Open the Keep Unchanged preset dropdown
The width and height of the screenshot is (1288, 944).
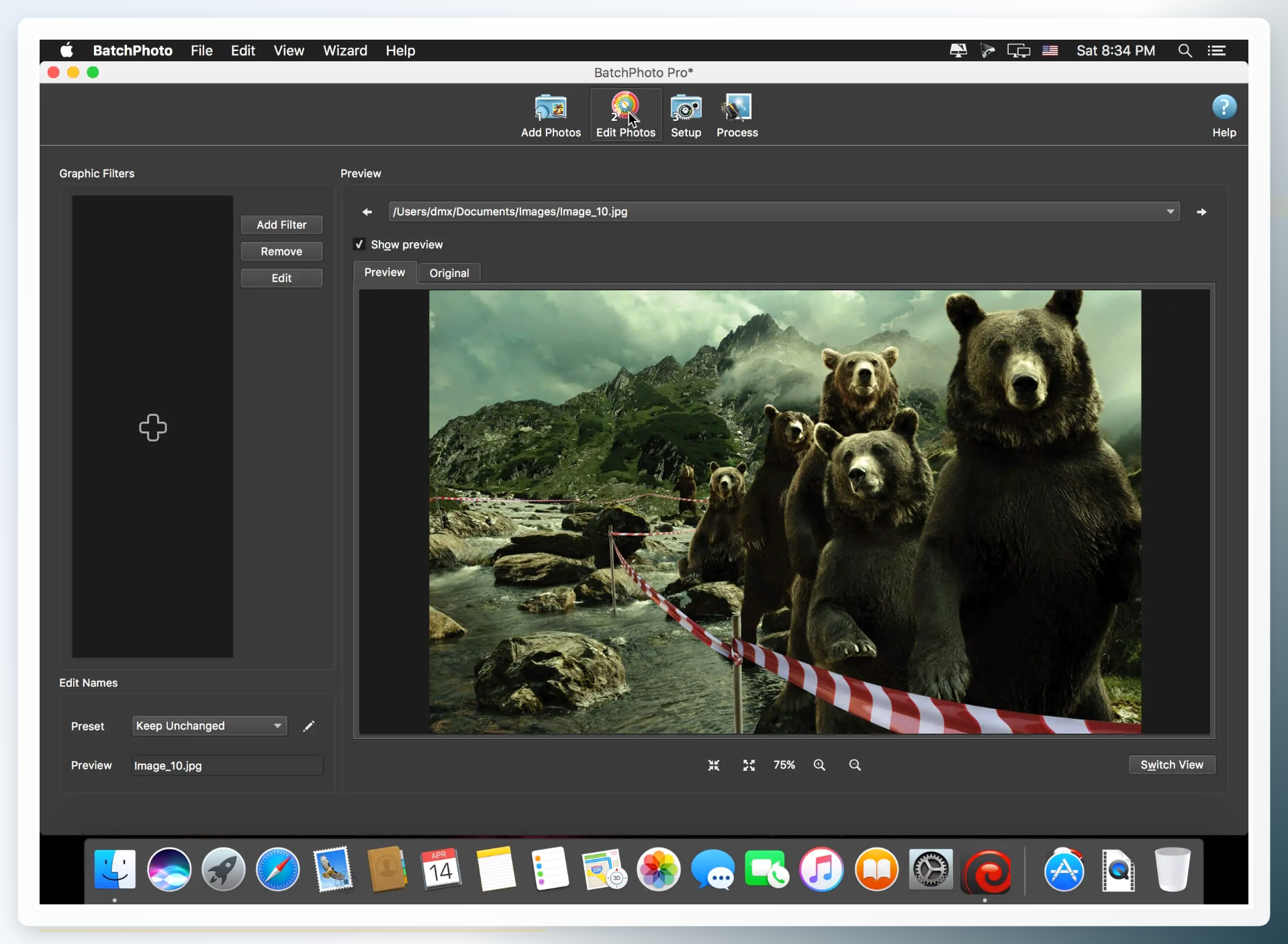point(210,726)
